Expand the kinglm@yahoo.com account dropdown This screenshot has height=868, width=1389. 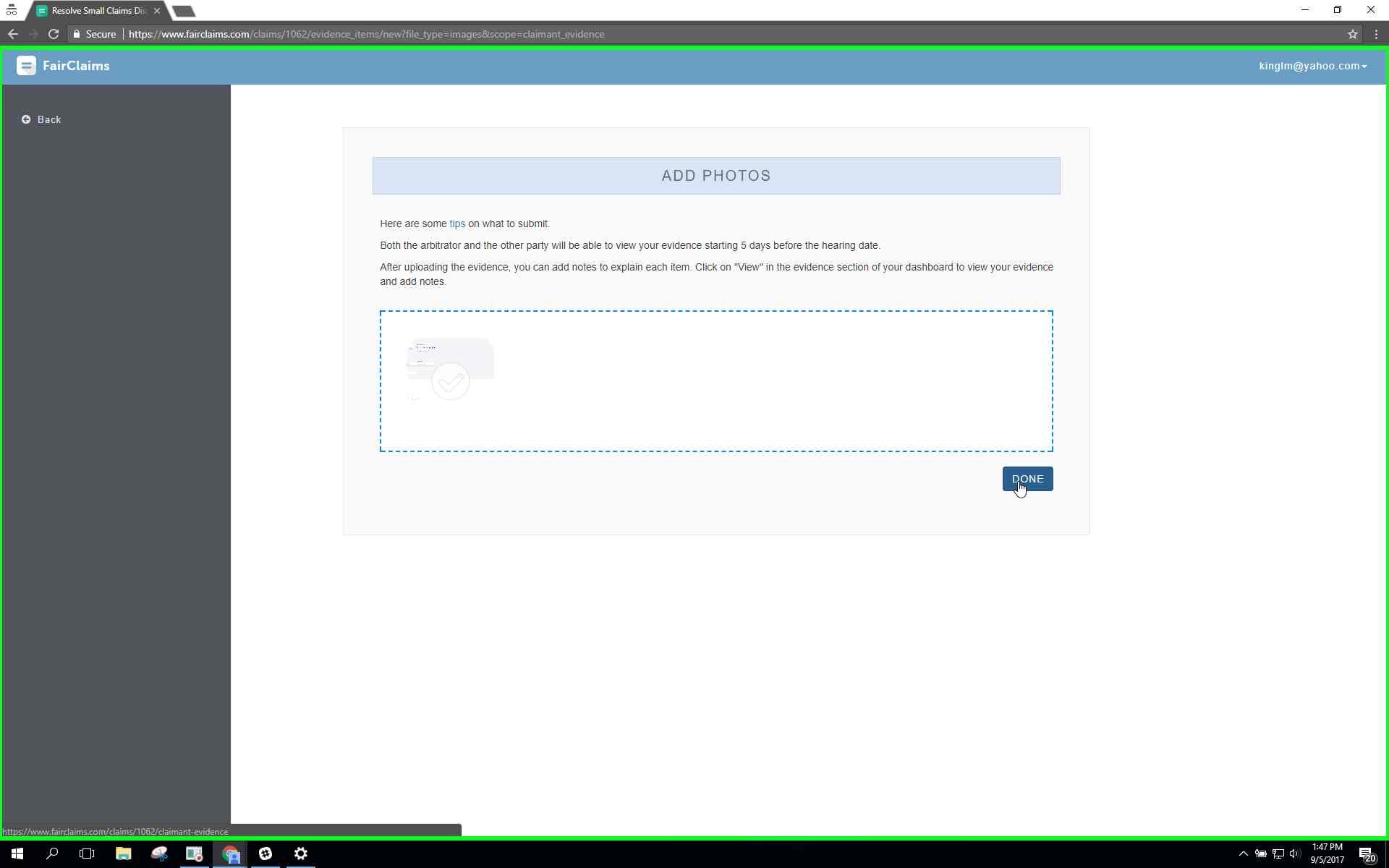[1312, 66]
